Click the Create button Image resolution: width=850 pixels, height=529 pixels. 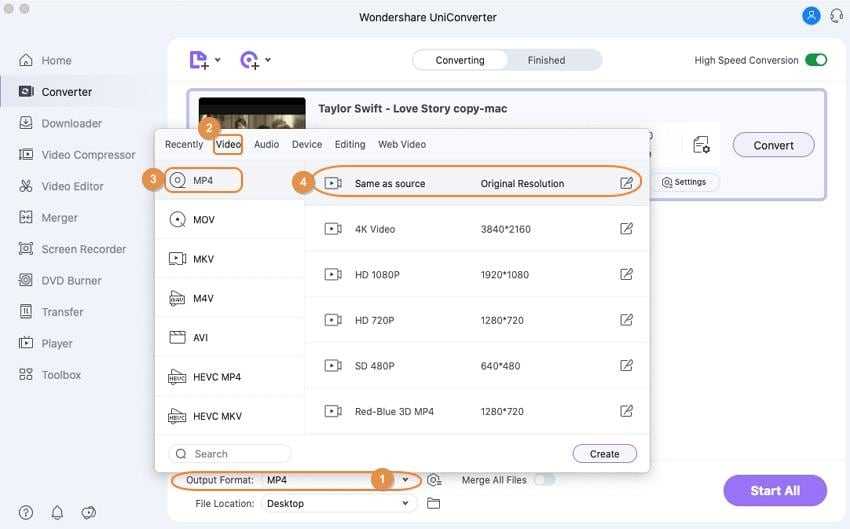604,454
